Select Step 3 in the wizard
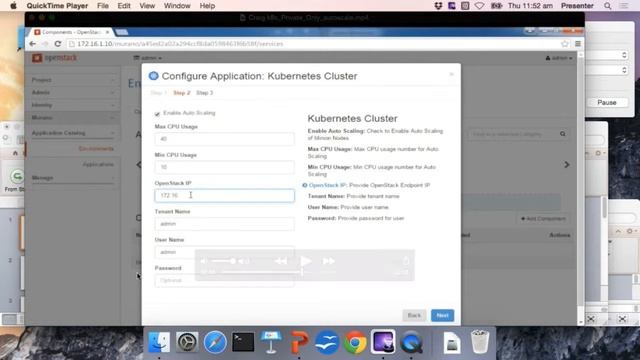 point(204,93)
